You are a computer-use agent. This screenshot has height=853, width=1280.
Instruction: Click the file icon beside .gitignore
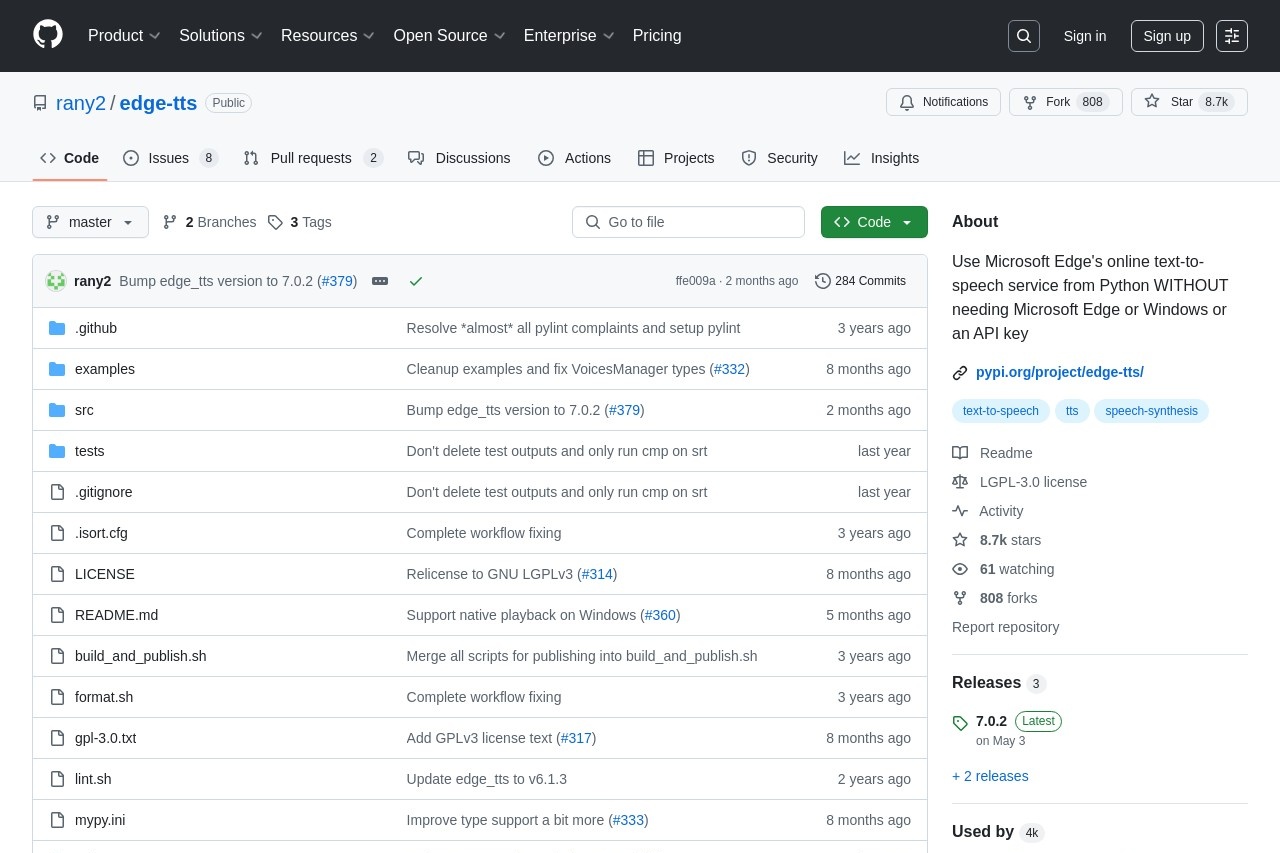[x=57, y=492]
